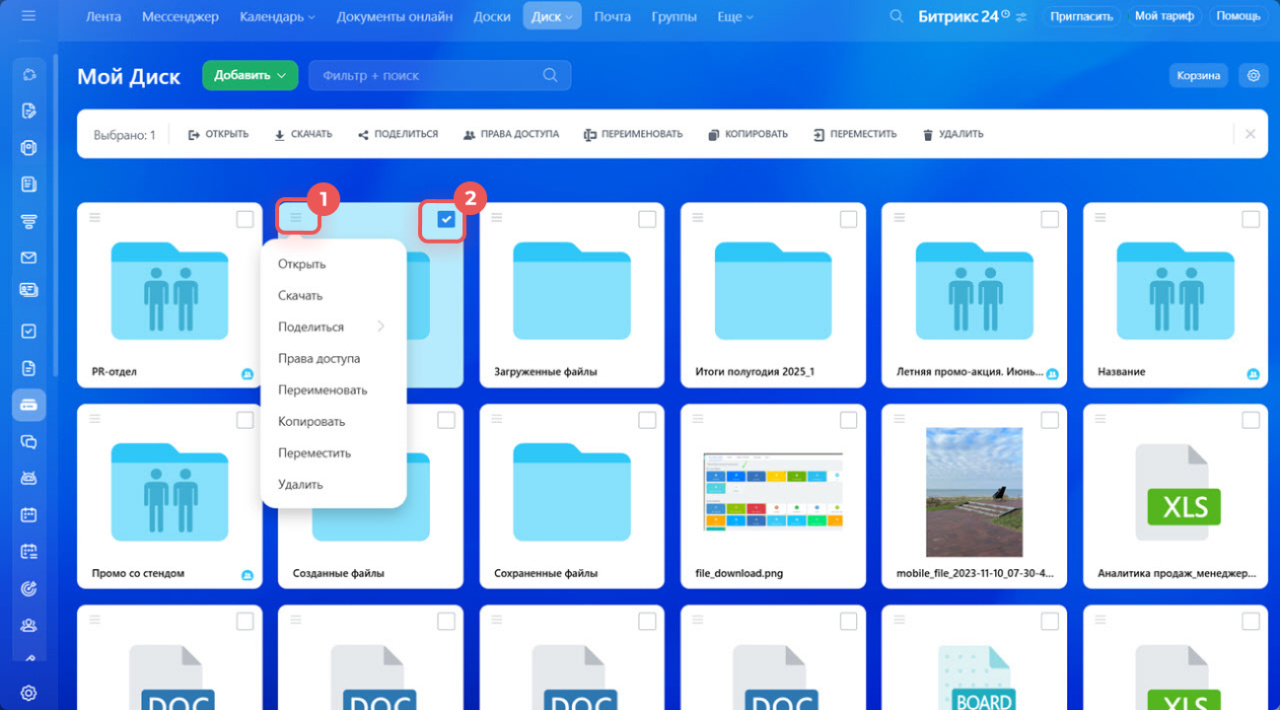Click into the Фильтр + поиск field
This screenshot has width=1280, height=710.
coord(440,75)
